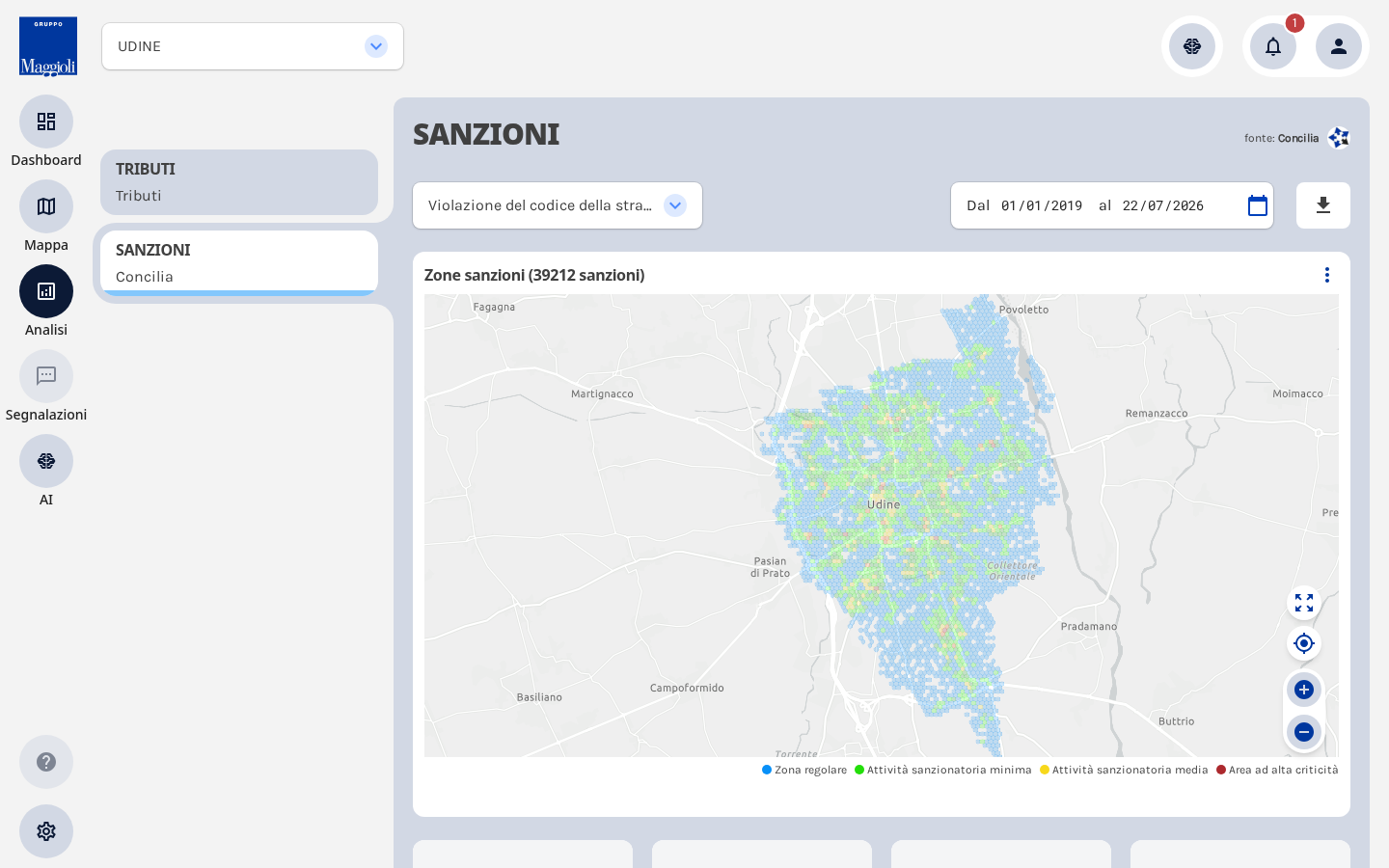1389x868 pixels.
Task: Download the data using download icon
Action: [1323, 205]
